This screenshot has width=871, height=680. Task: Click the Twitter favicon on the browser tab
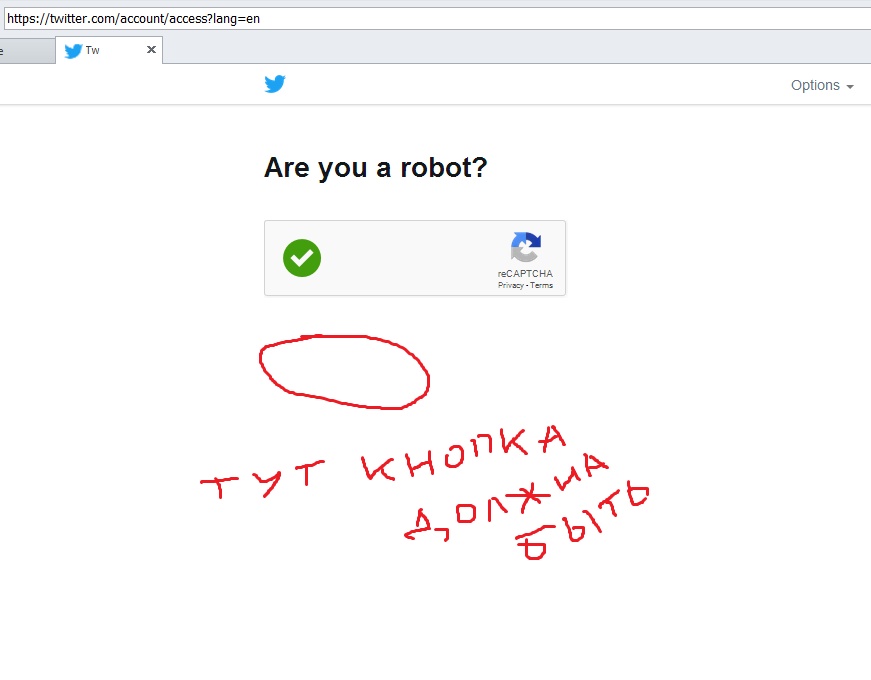[x=73, y=51]
